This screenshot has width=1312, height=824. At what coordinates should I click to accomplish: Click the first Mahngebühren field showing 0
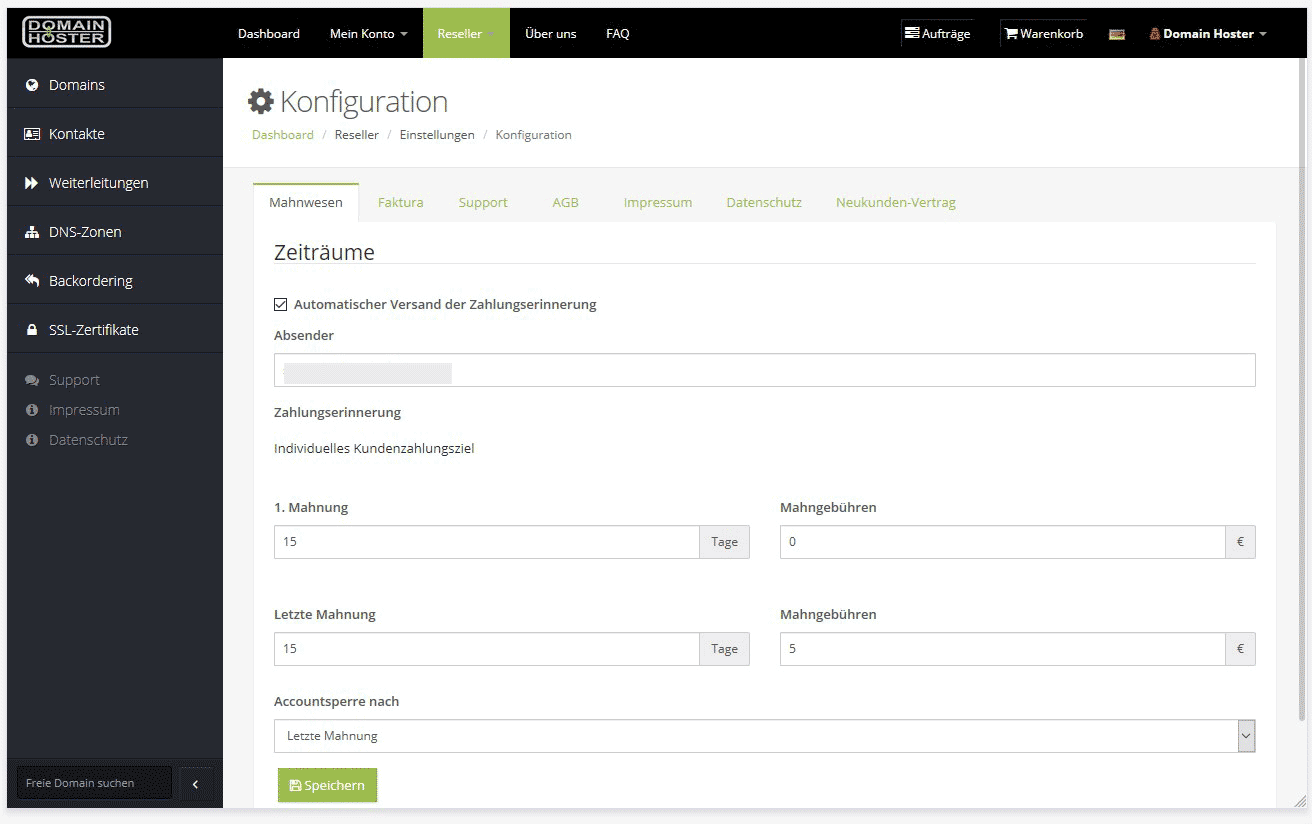(x=1002, y=542)
